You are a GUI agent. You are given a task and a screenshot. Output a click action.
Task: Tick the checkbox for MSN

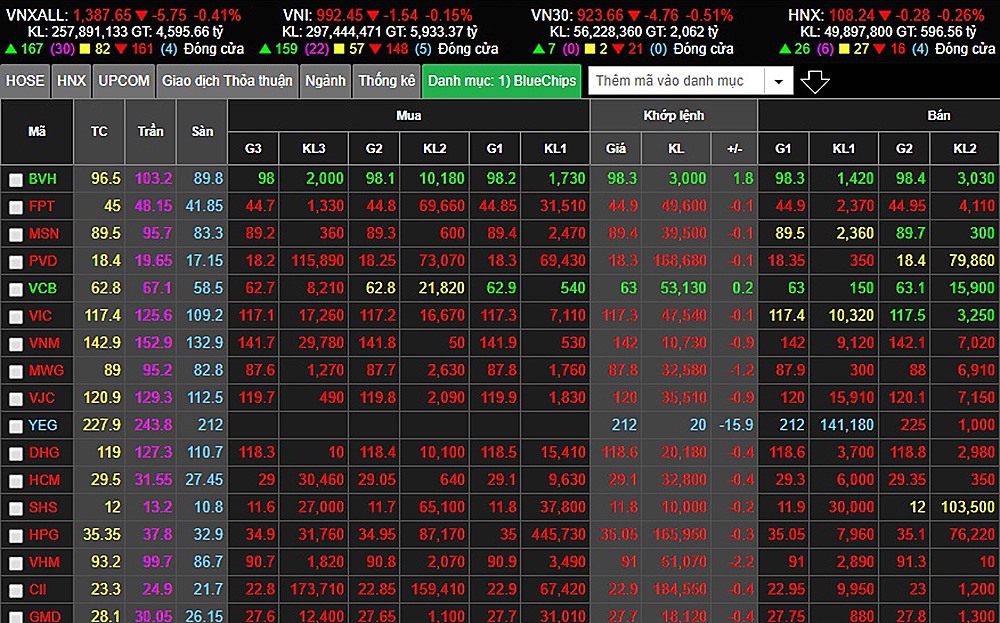click(x=16, y=235)
